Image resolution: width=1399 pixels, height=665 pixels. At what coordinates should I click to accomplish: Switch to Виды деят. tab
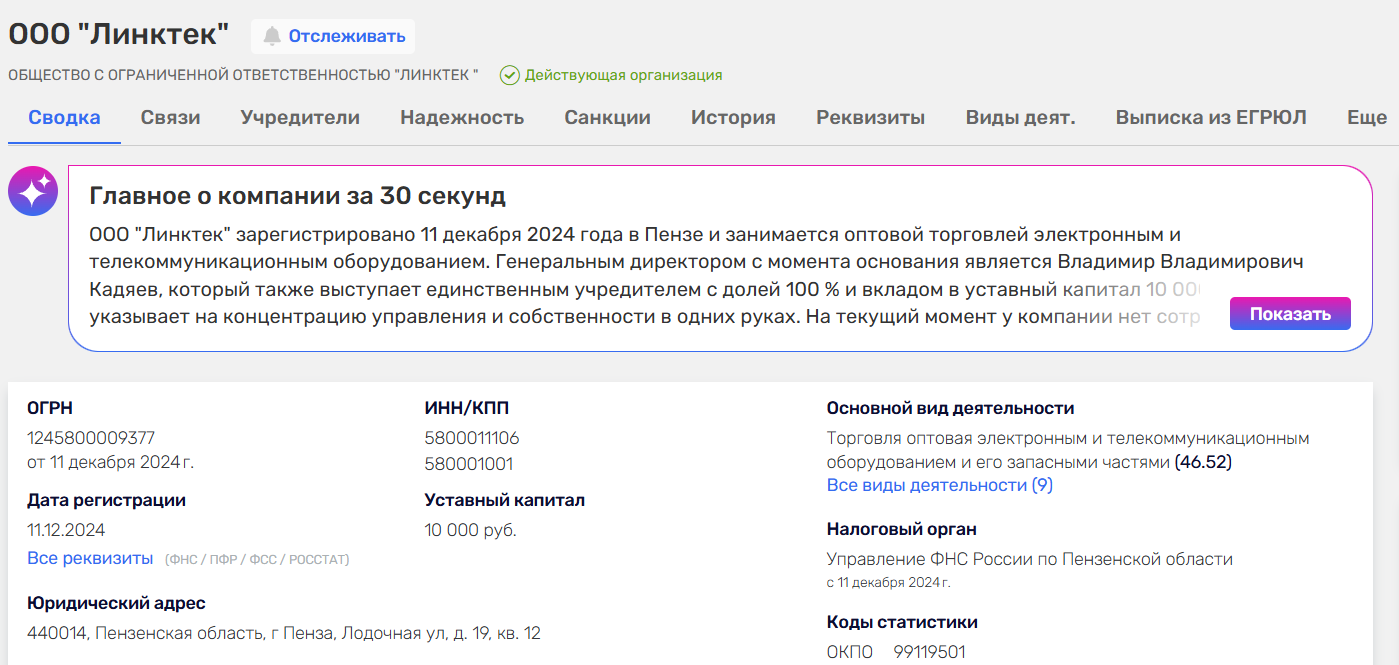[x=1020, y=118]
